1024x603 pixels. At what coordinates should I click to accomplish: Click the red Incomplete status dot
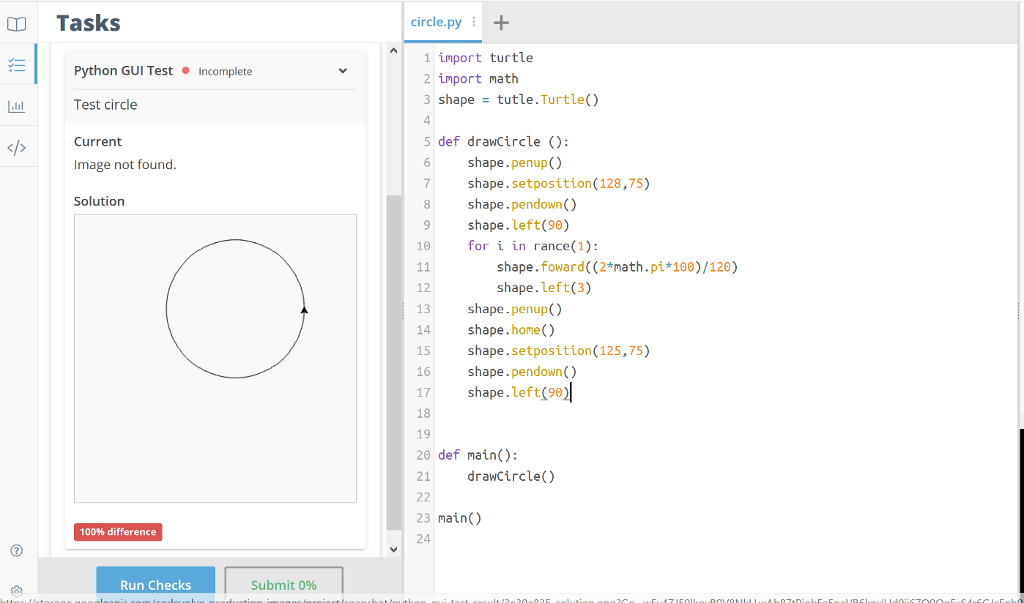(x=187, y=71)
